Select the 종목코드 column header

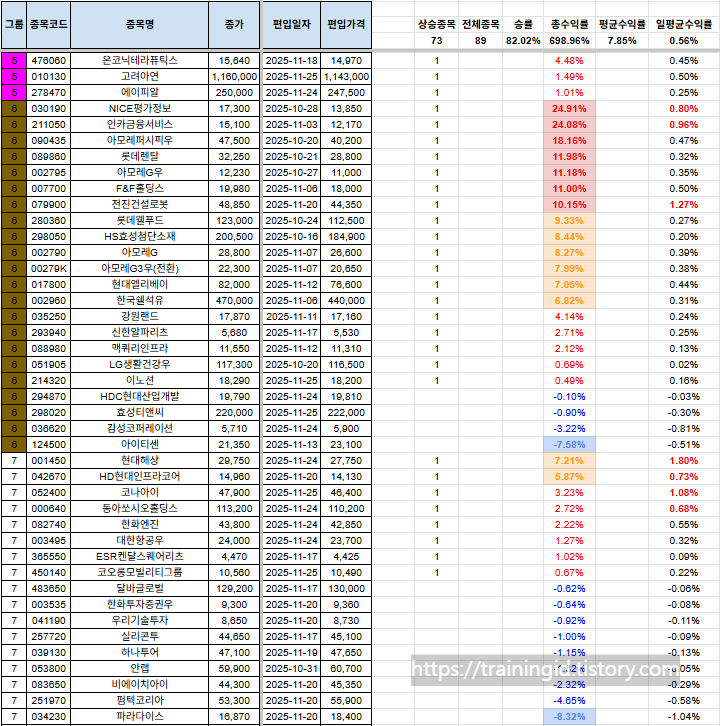(x=49, y=25)
